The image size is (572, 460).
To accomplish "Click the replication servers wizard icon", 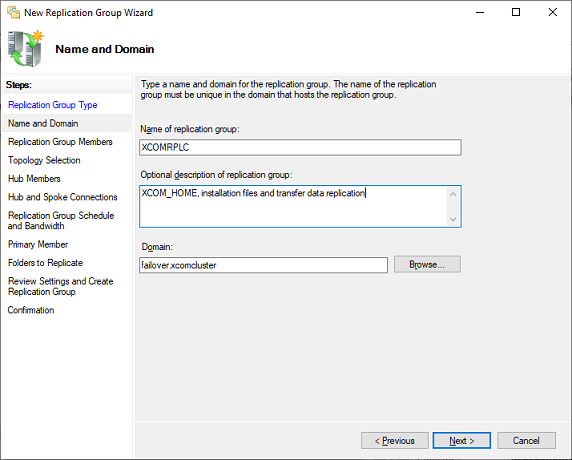I will coord(25,49).
